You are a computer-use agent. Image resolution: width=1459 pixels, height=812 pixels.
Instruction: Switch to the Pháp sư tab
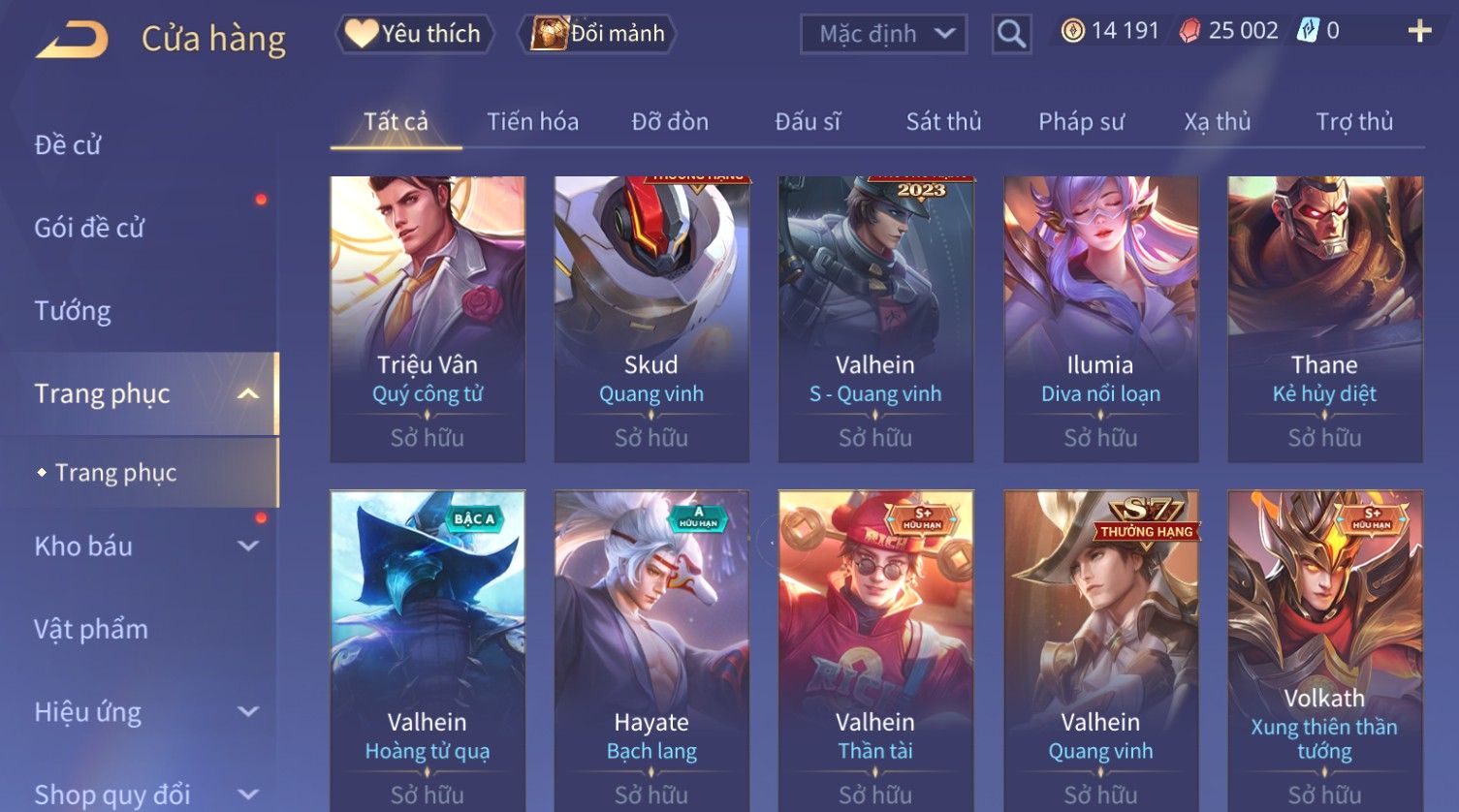tap(1081, 121)
